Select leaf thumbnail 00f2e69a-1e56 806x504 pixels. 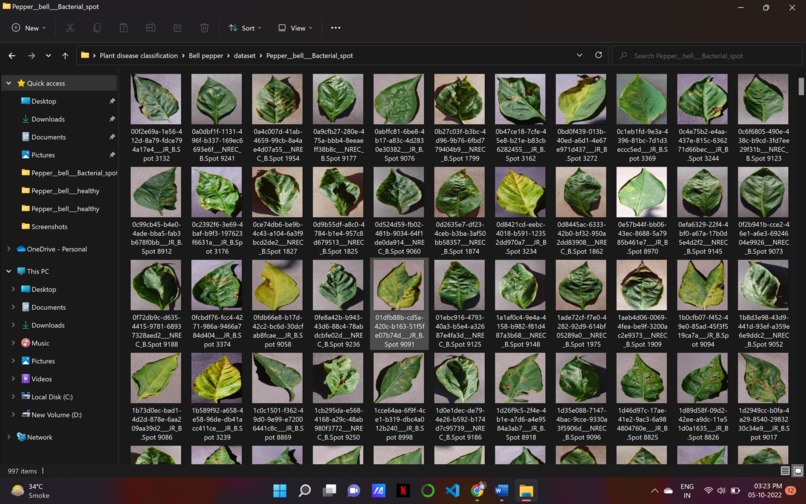click(x=156, y=99)
